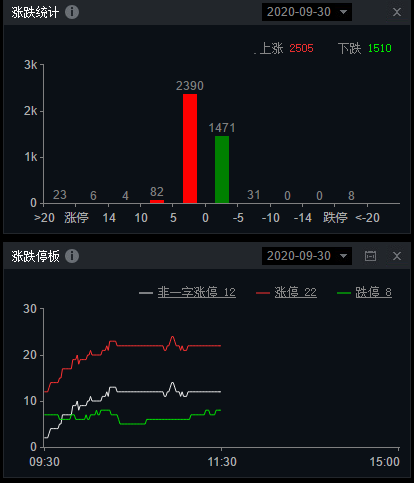Click the red legend line swatch for 涨停
414x483 pixels.
[263, 293]
